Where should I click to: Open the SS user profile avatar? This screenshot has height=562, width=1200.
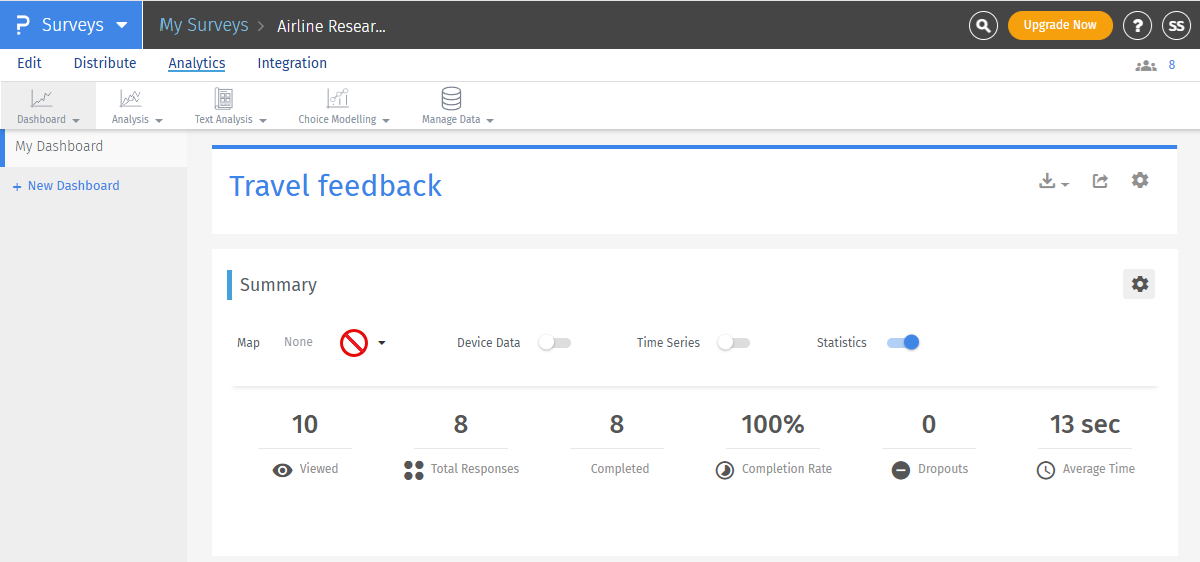(x=1176, y=26)
